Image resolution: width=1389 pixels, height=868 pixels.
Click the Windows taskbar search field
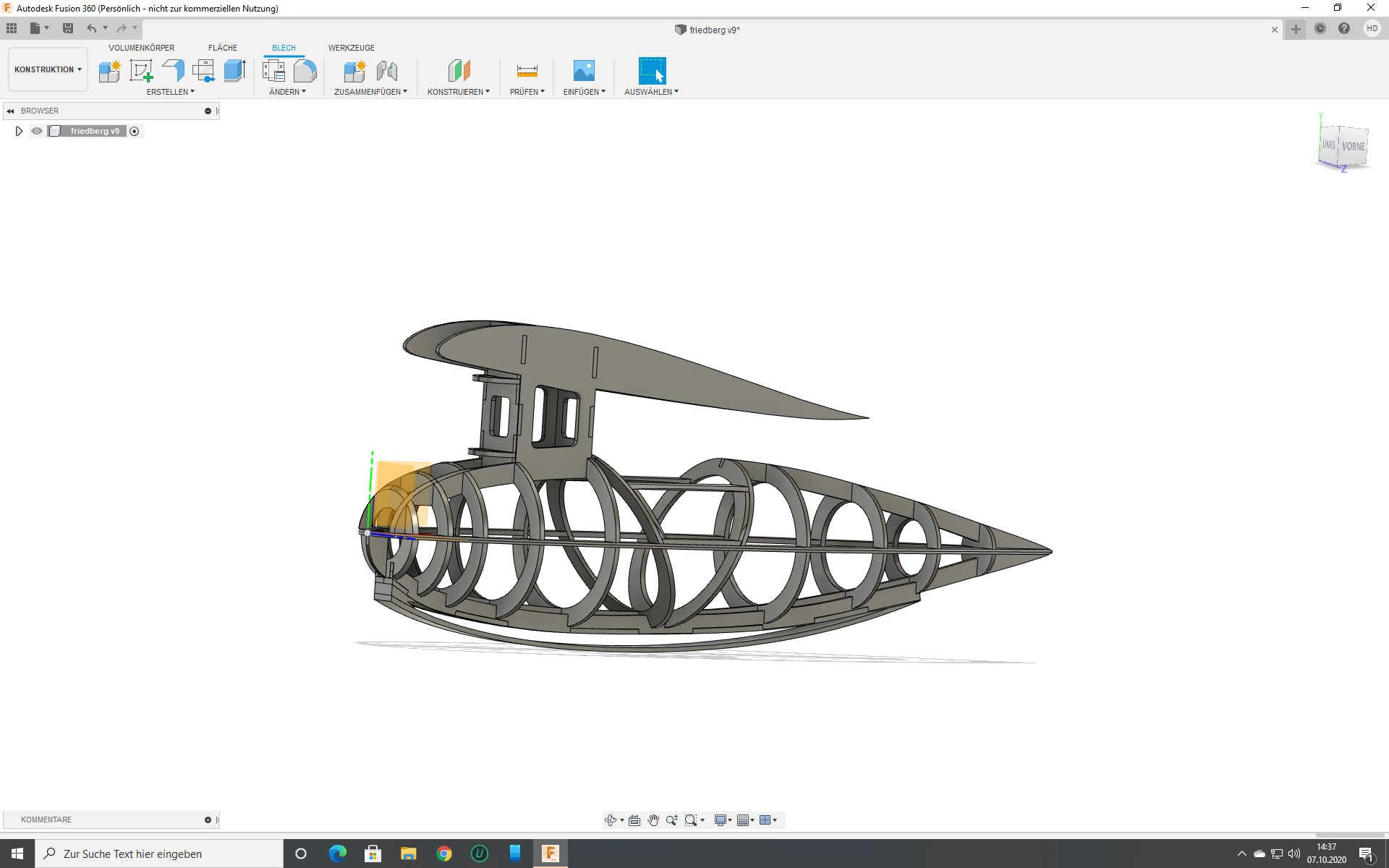pyautogui.click(x=159, y=854)
